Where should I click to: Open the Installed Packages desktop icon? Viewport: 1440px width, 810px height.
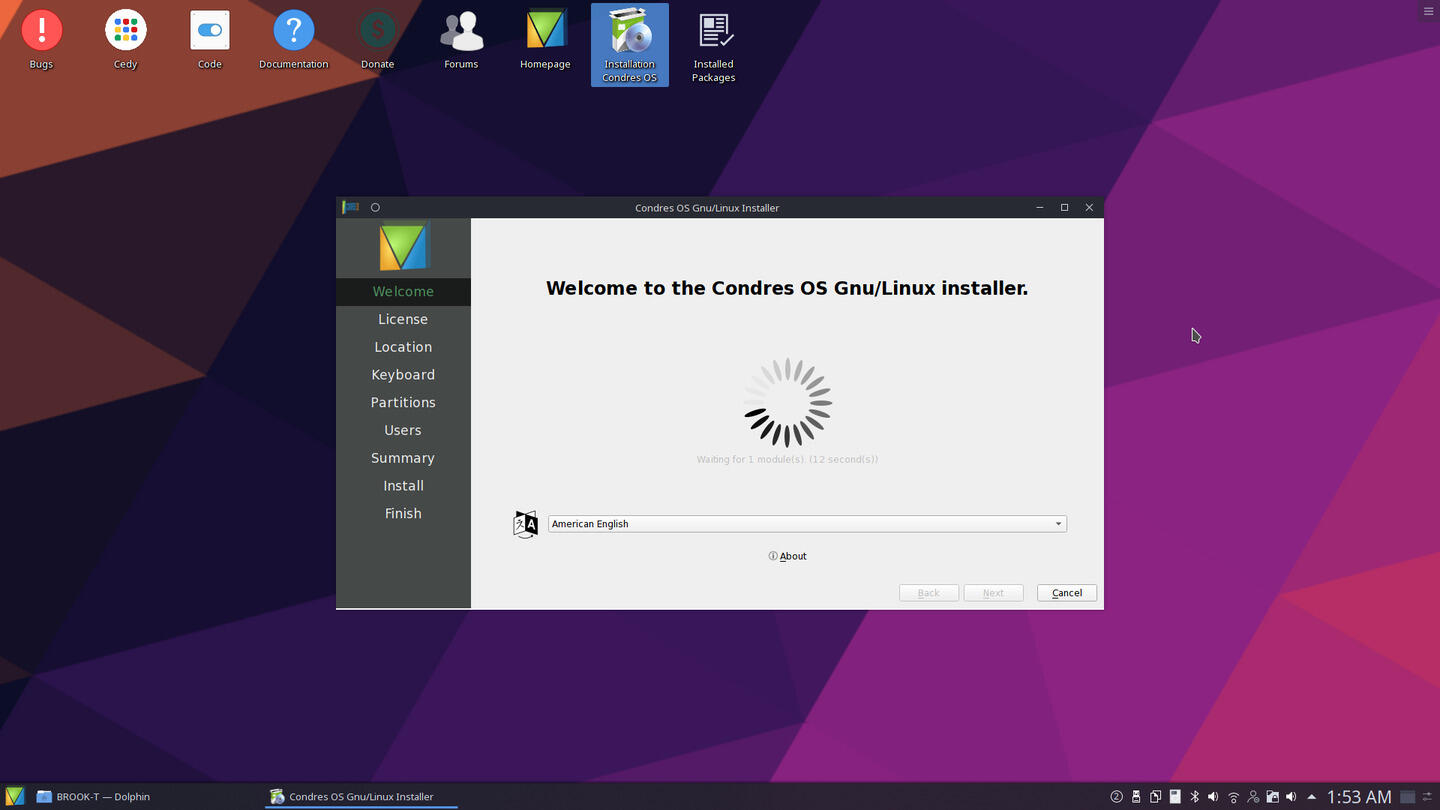[x=713, y=45]
